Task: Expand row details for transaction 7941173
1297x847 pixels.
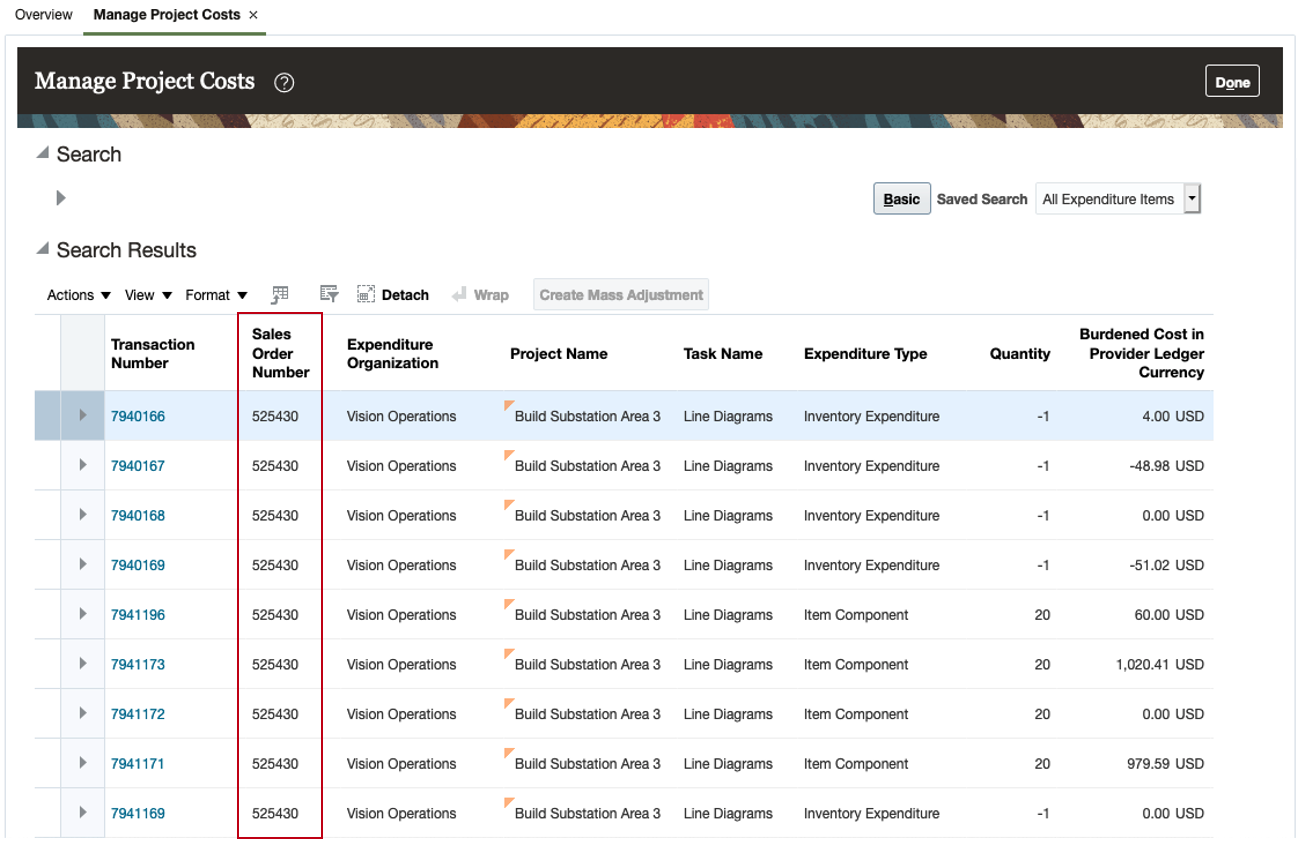Action: [83, 664]
